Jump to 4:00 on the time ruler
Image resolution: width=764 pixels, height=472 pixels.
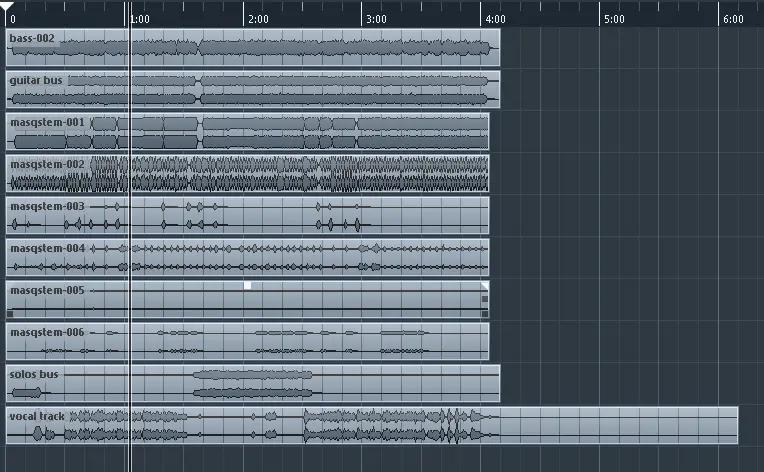(x=496, y=19)
